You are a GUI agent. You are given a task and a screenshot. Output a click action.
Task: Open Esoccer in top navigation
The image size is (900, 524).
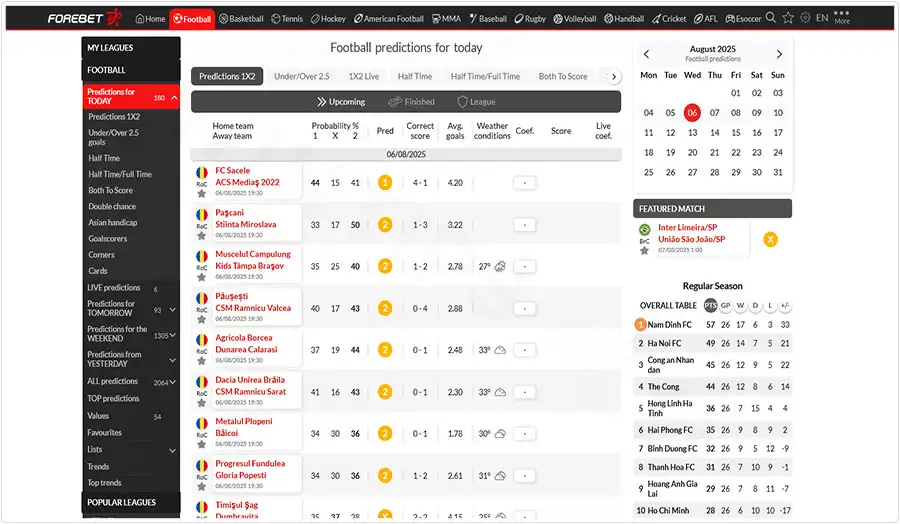point(743,18)
